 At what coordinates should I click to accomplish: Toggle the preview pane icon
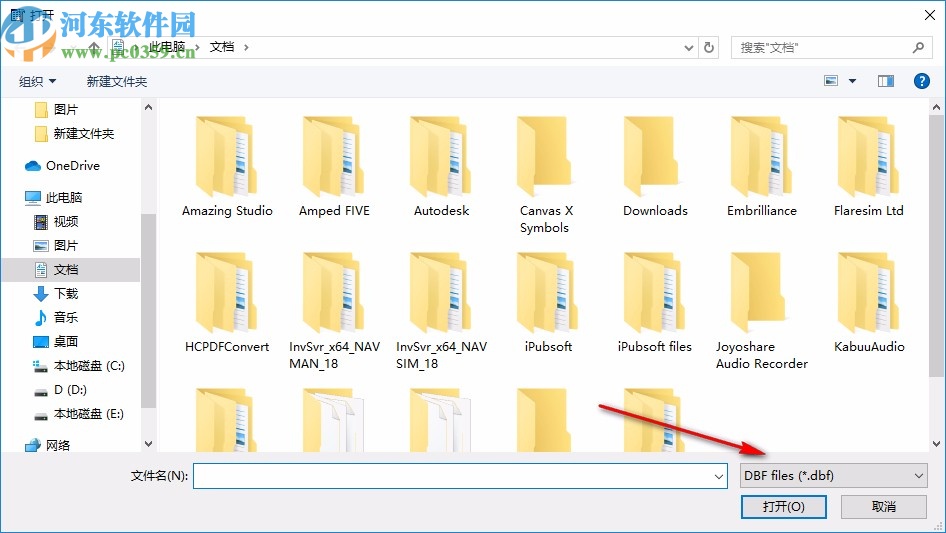pos(886,81)
